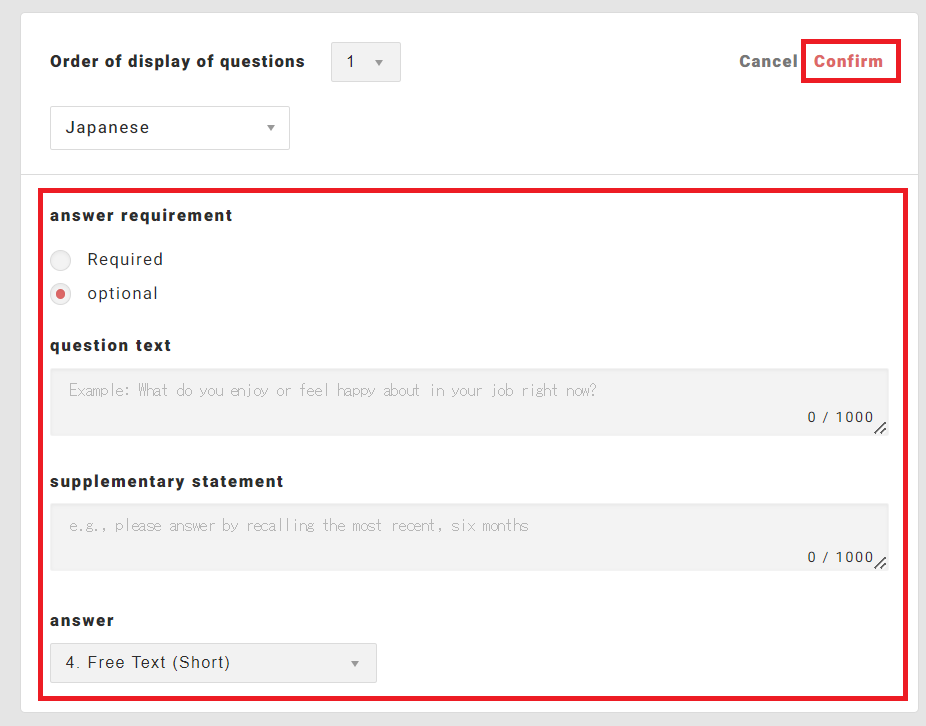Click the arrow icon in Japanese selector

coord(270,128)
